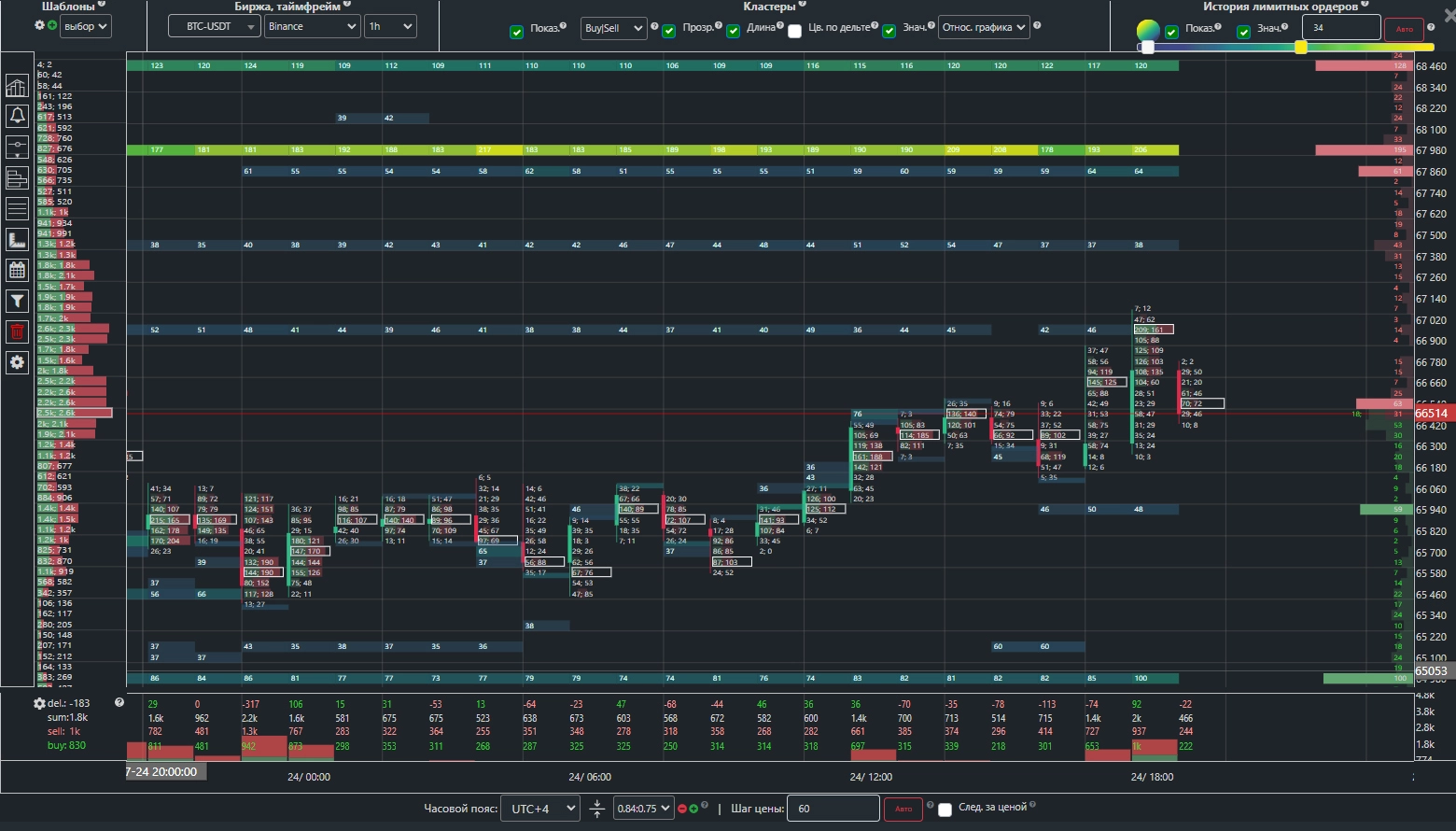Click the yellow handle on gradient slider
This screenshot has width=1456, height=831.
pos(1300,47)
